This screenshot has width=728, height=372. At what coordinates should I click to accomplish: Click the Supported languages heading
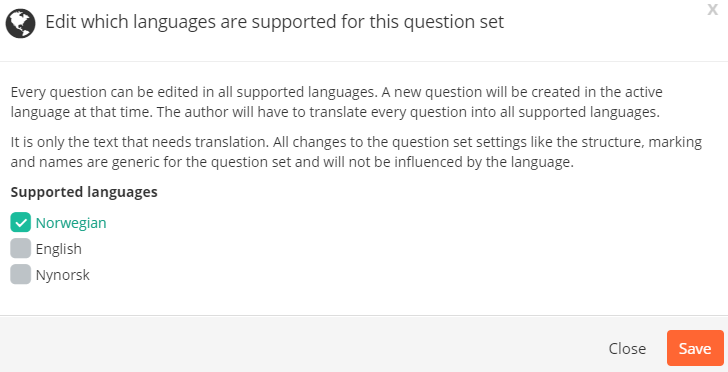(84, 192)
